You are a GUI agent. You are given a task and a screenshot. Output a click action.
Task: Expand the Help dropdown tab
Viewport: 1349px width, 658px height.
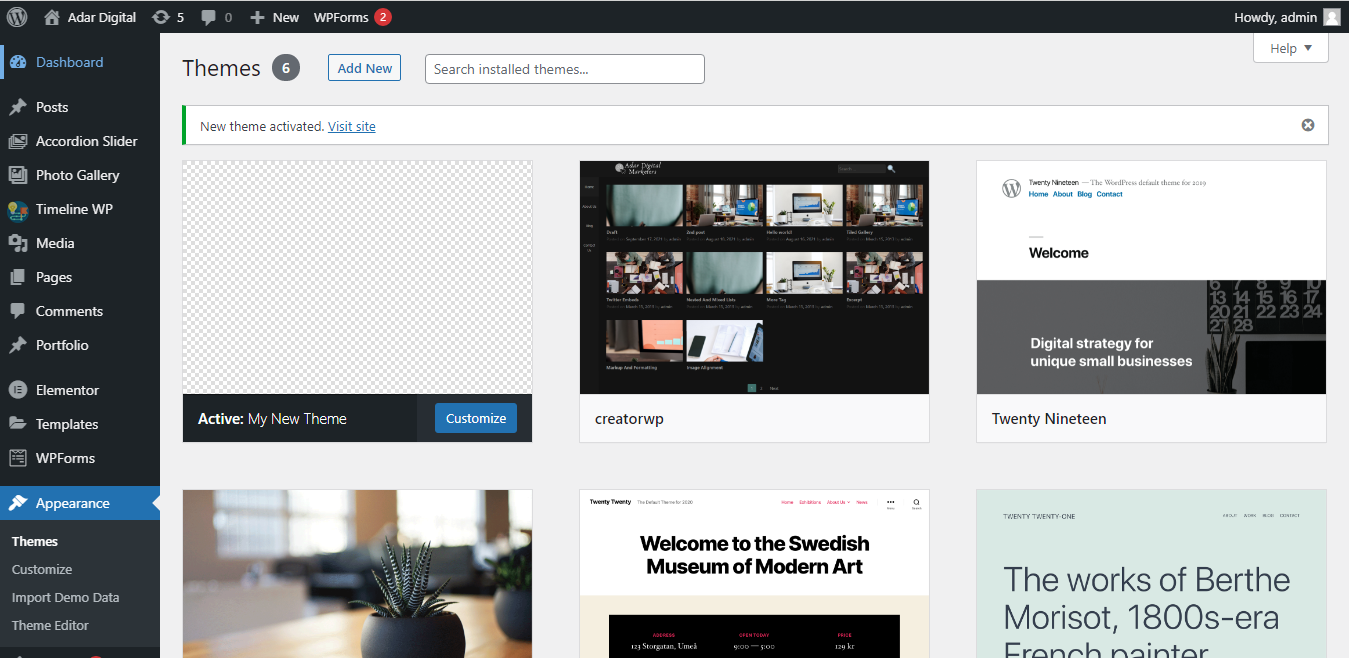pos(1290,48)
